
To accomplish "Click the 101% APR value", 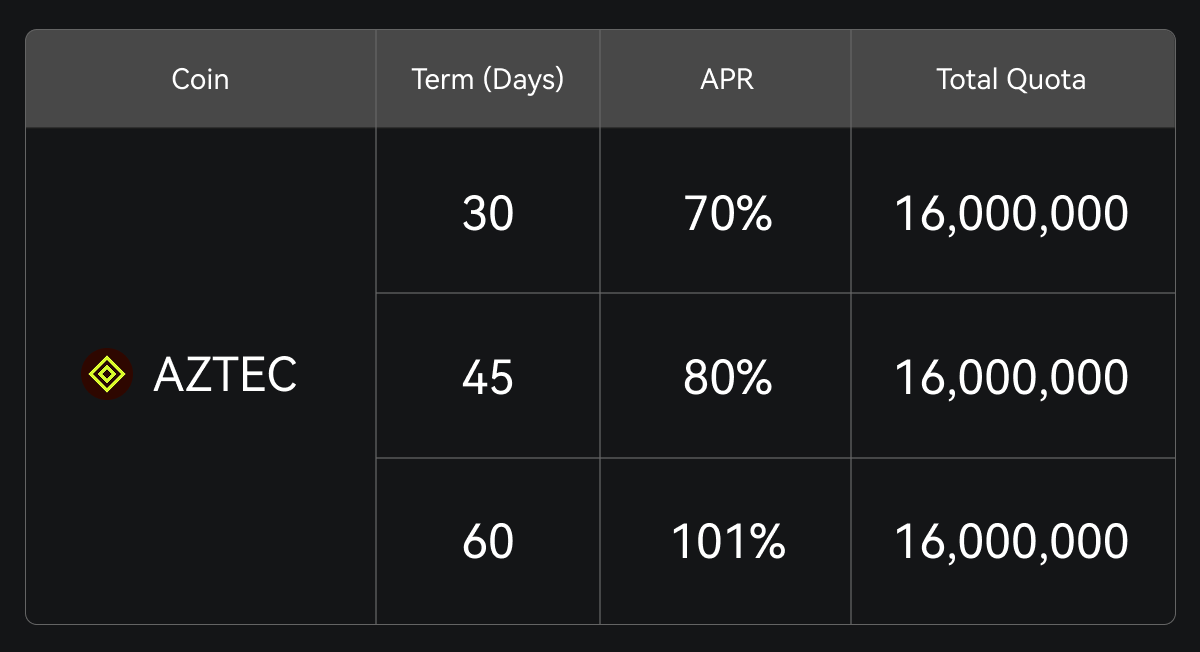I will pos(727,541).
